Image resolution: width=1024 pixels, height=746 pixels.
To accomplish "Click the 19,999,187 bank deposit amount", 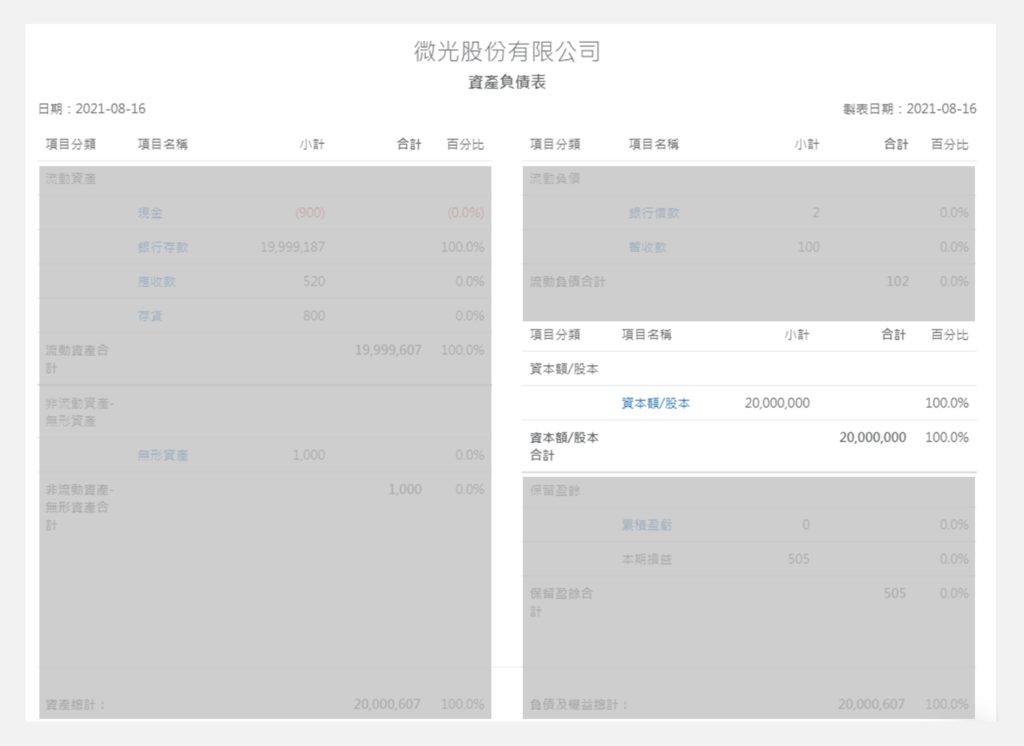I will click(293, 248).
